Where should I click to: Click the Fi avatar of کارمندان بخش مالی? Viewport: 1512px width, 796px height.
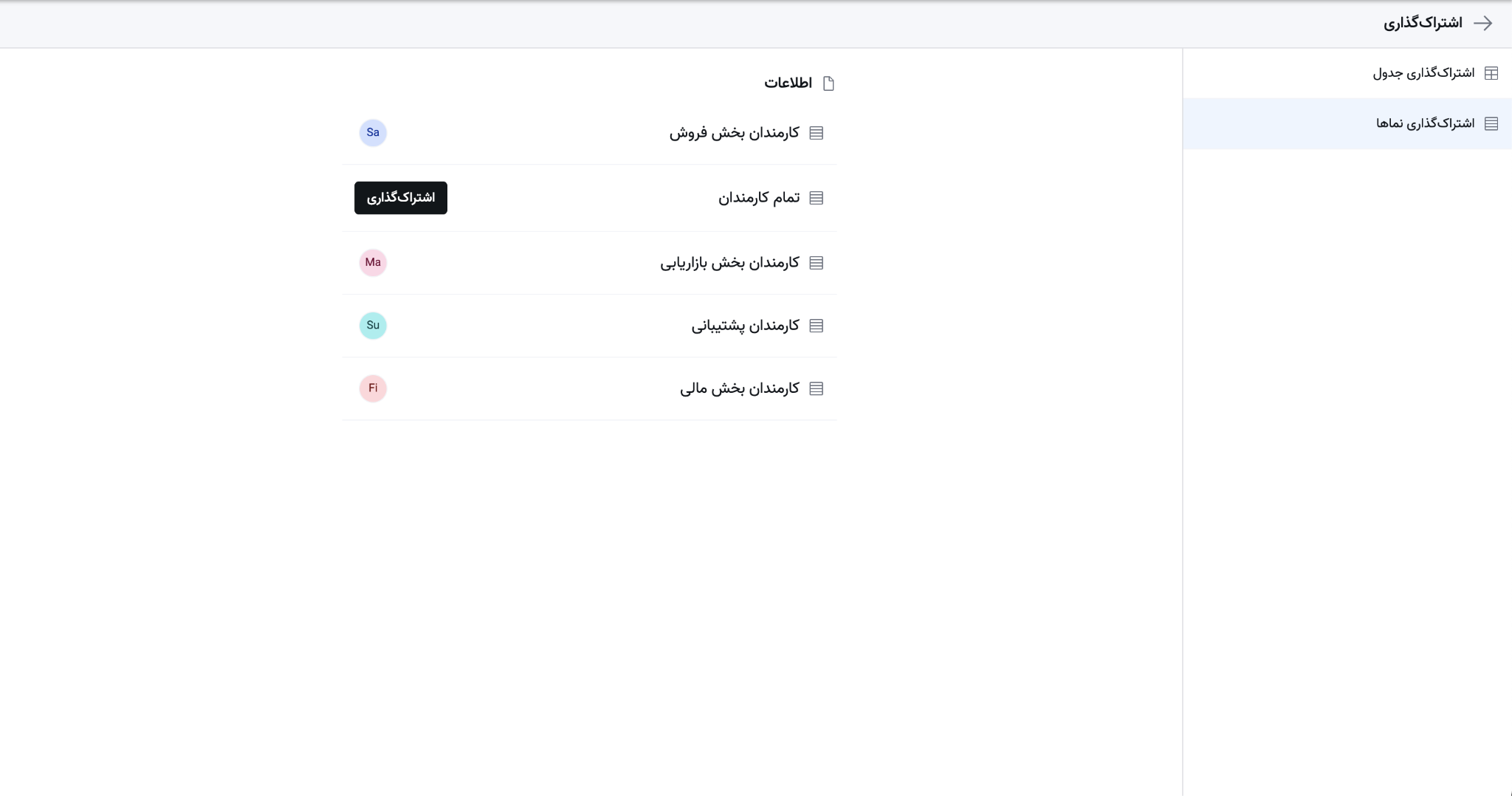[x=373, y=388]
